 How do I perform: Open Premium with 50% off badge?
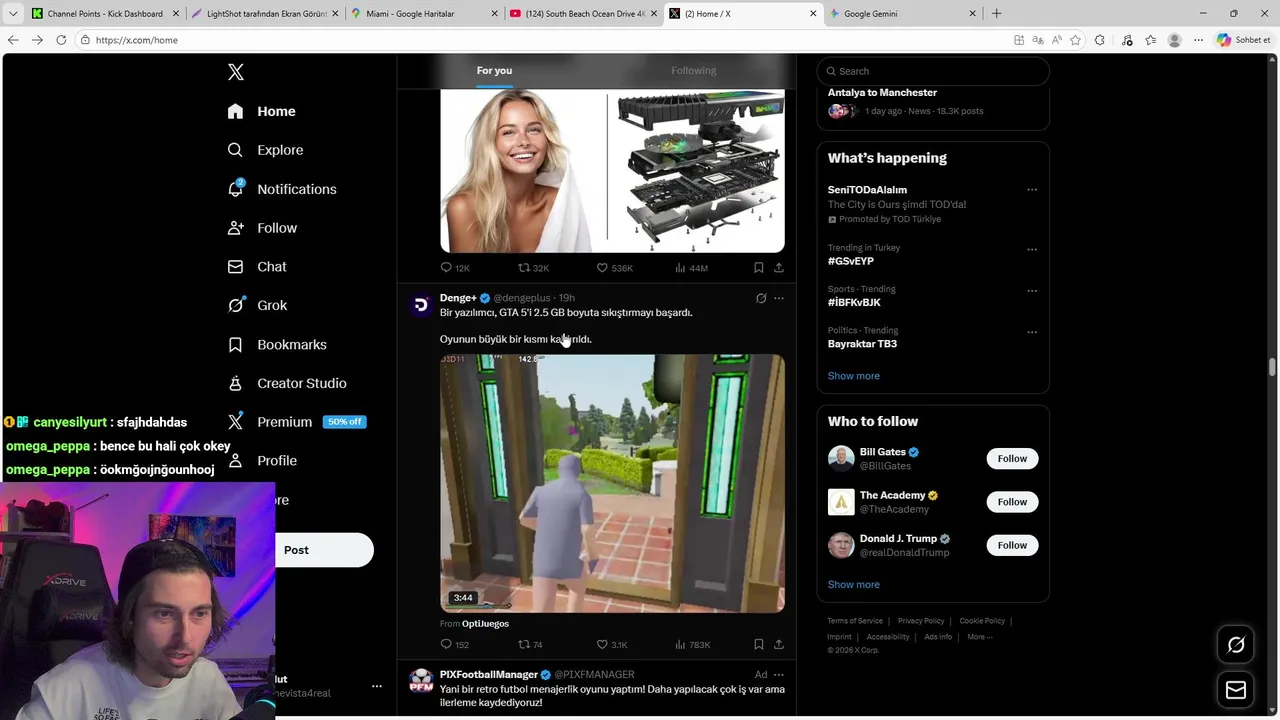pos(297,422)
